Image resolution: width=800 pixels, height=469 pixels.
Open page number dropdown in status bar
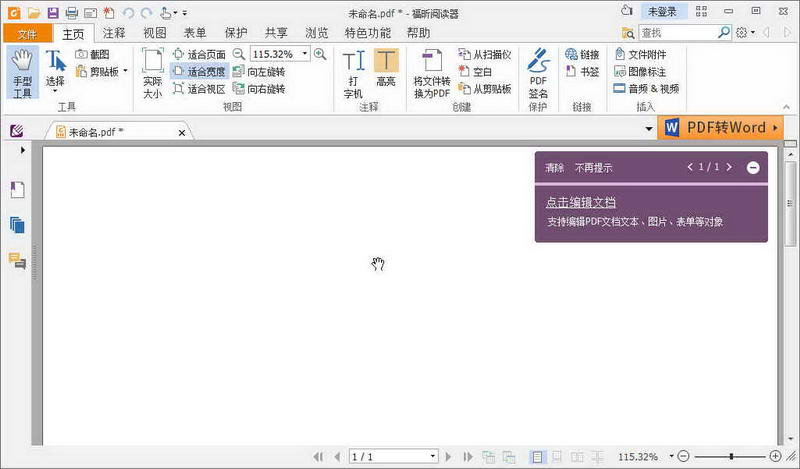(x=433, y=456)
